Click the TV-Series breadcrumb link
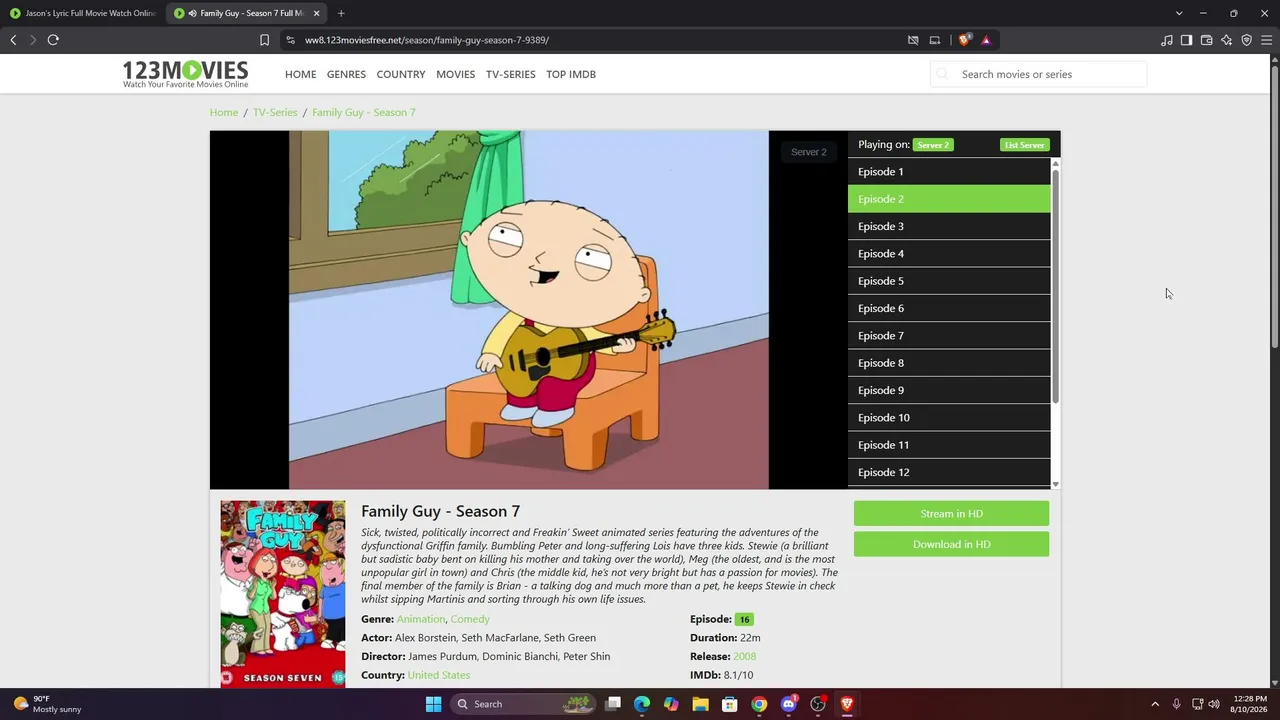 point(275,112)
